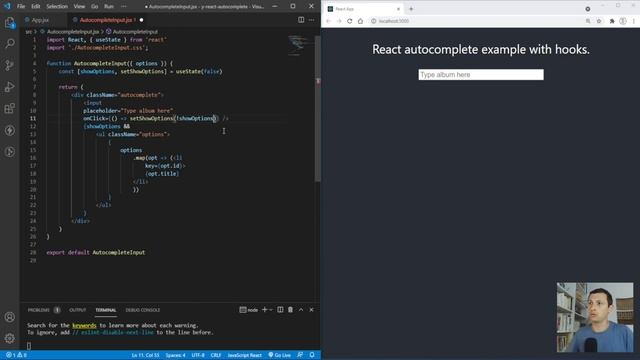Image resolution: width=640 pixels, height=360 pixels.
Task: Click the zoom magnifier icon in the address bar
Action: click(x=588, y=21)
